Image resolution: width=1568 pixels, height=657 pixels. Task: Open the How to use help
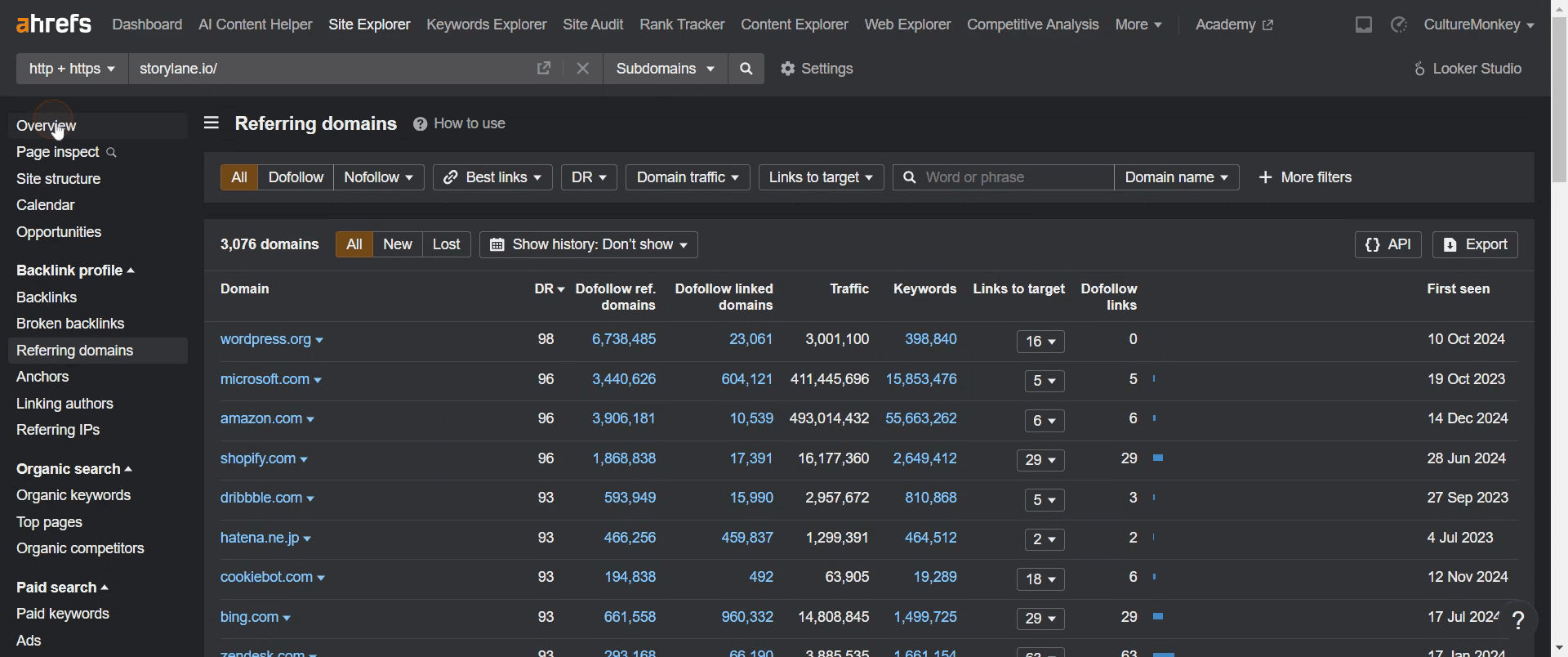coord(460,124)
